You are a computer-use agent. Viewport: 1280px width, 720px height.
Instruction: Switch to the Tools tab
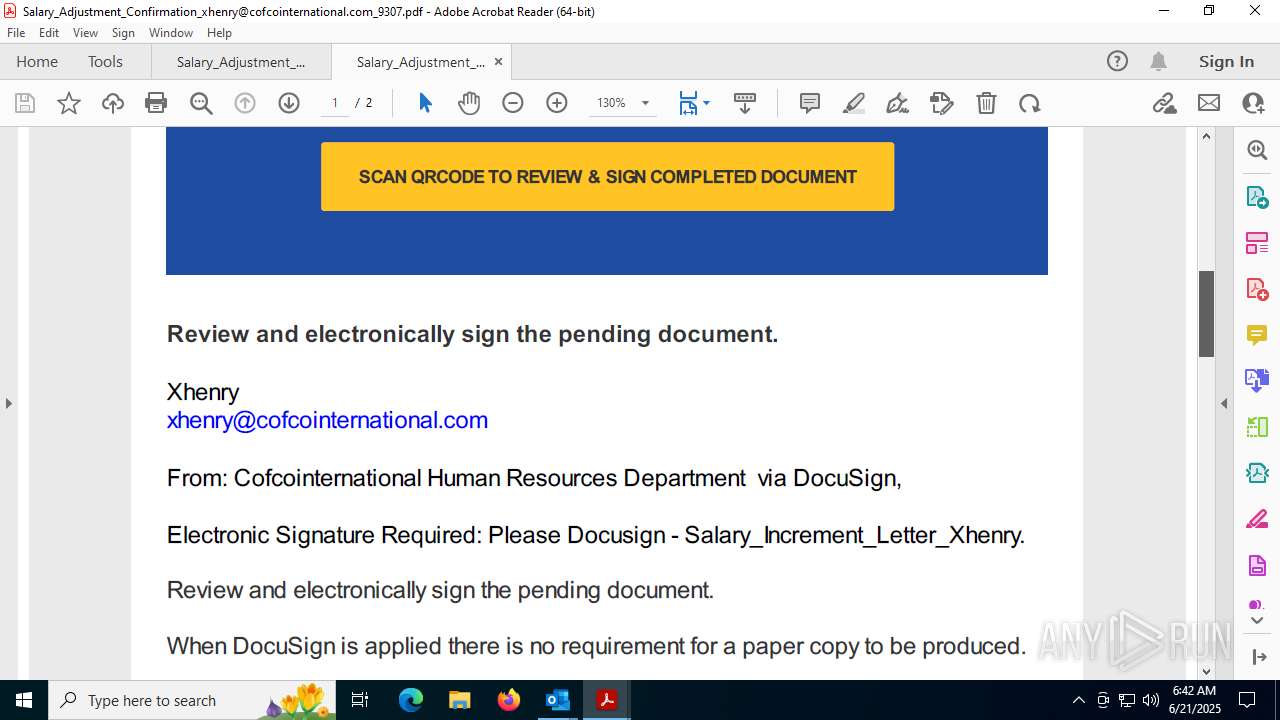pyautogui.click(x=105, y=61)
